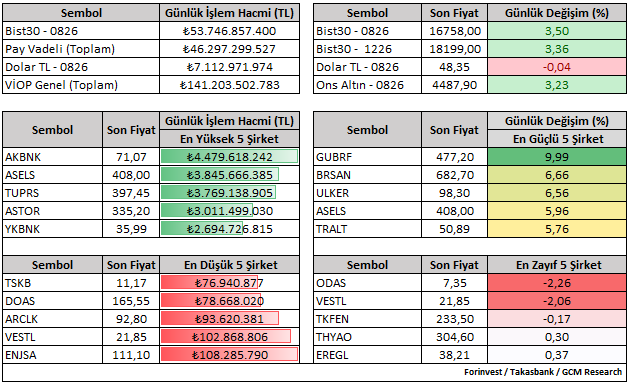Select the AKBNK symbol cell

pyautogui.click(x=52, y=157)
